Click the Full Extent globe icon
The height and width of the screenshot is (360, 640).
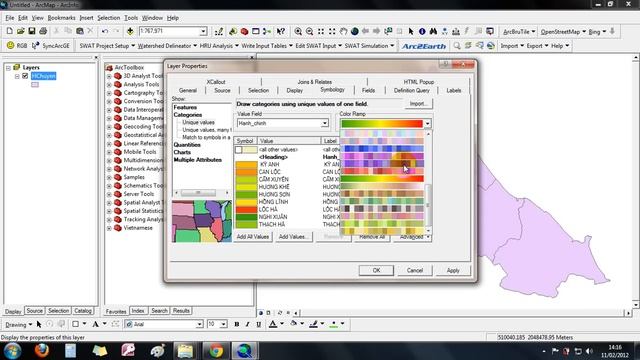(x=354, y=31)
